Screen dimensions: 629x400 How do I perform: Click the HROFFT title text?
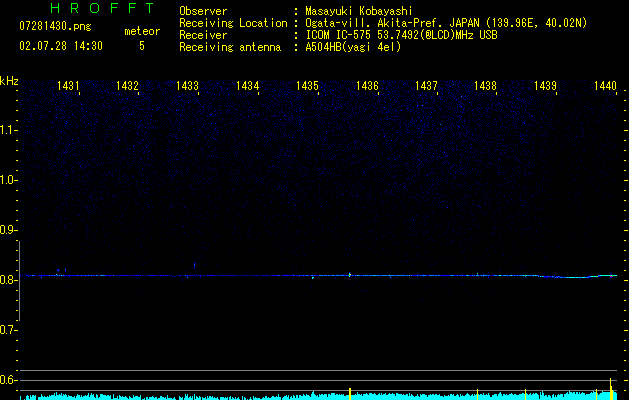[102, 8]
